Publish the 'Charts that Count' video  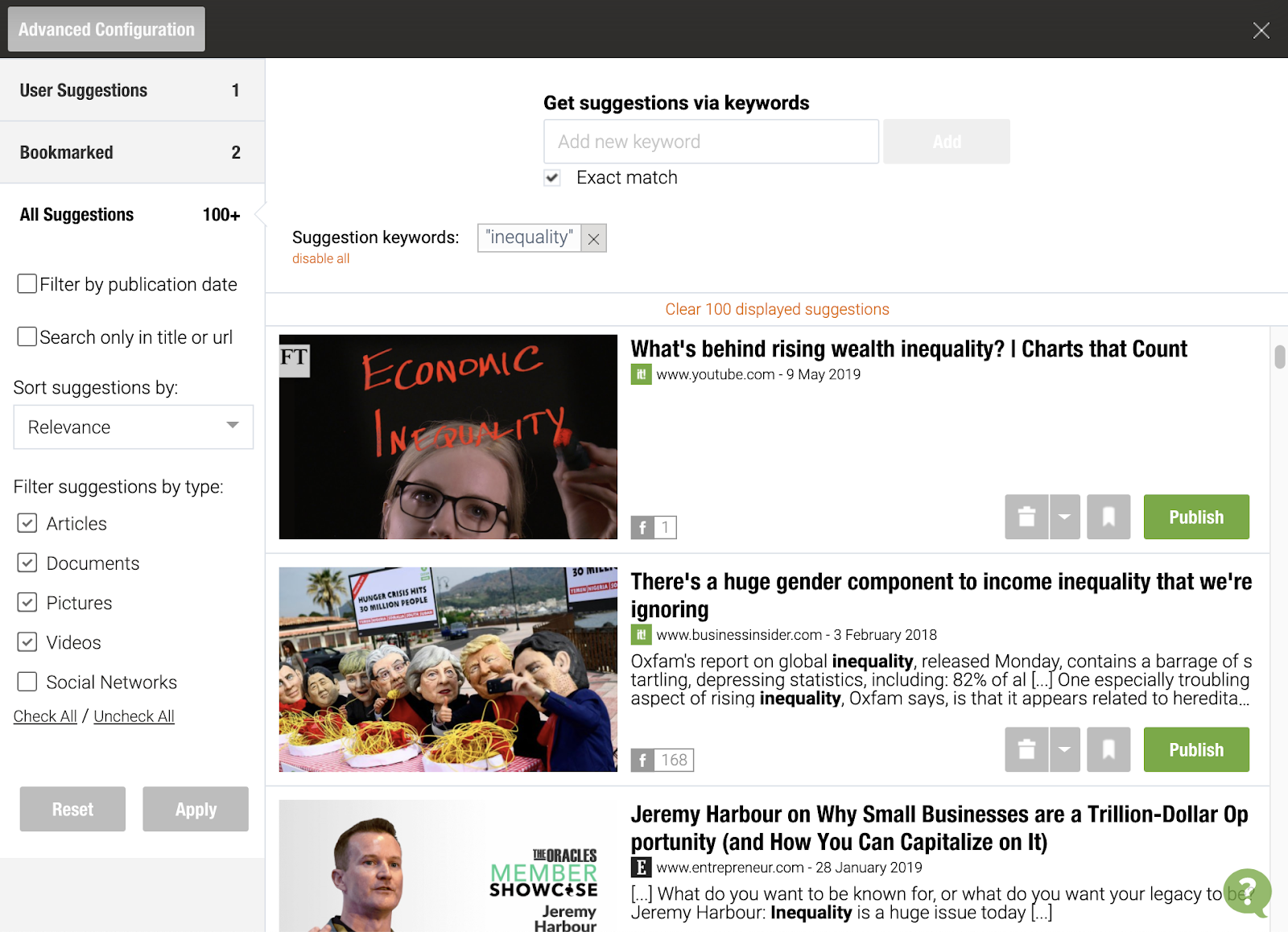[x=1196, y=517]
